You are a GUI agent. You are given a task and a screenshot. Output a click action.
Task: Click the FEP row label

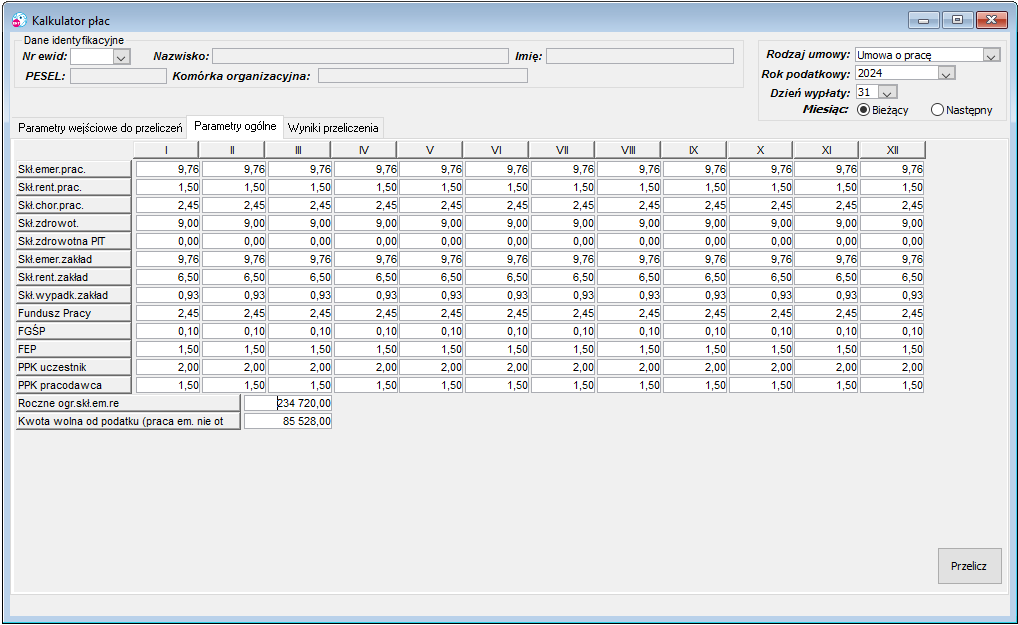tap(73, 349)
